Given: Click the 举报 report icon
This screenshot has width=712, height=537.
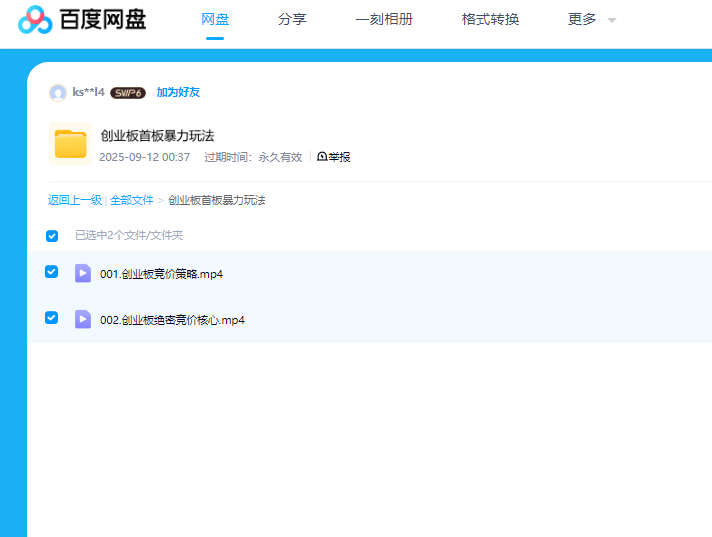Looking at the screenshot, I should coord(323,157).
